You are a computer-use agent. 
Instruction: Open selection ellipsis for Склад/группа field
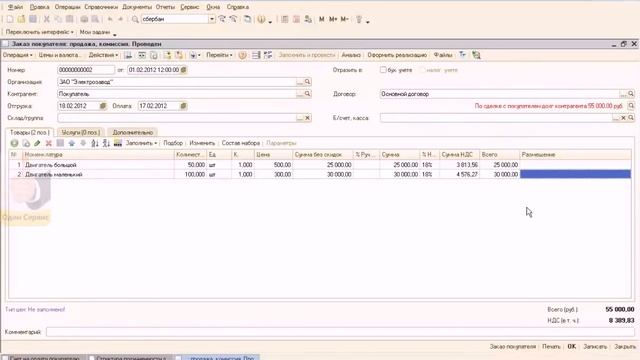[300, 118]
